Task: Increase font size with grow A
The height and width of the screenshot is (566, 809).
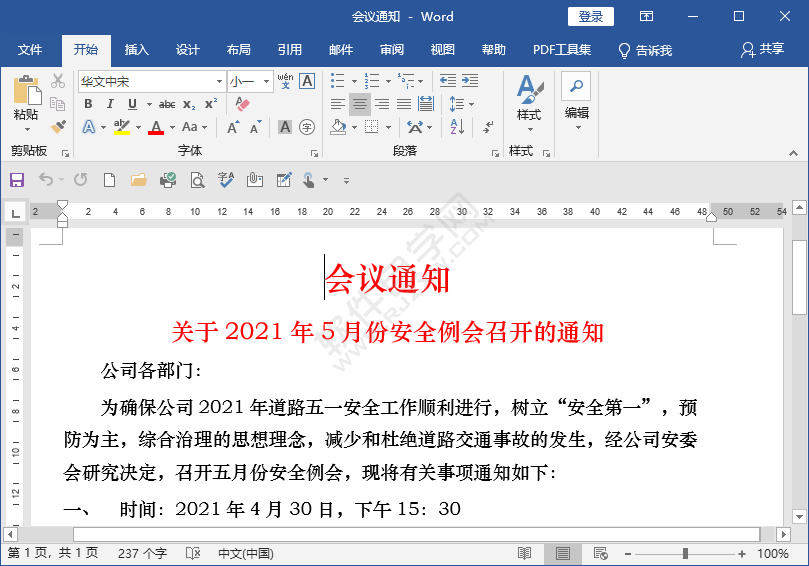Action: (x=233, y=127)
